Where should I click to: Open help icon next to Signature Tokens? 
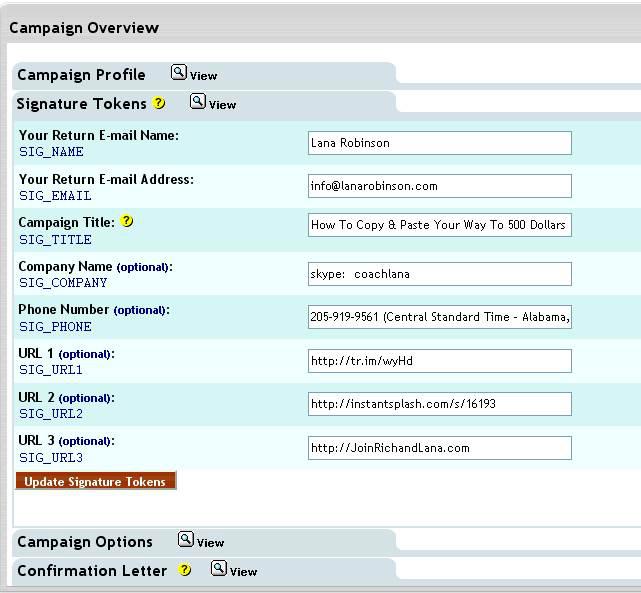pos(159,103)
